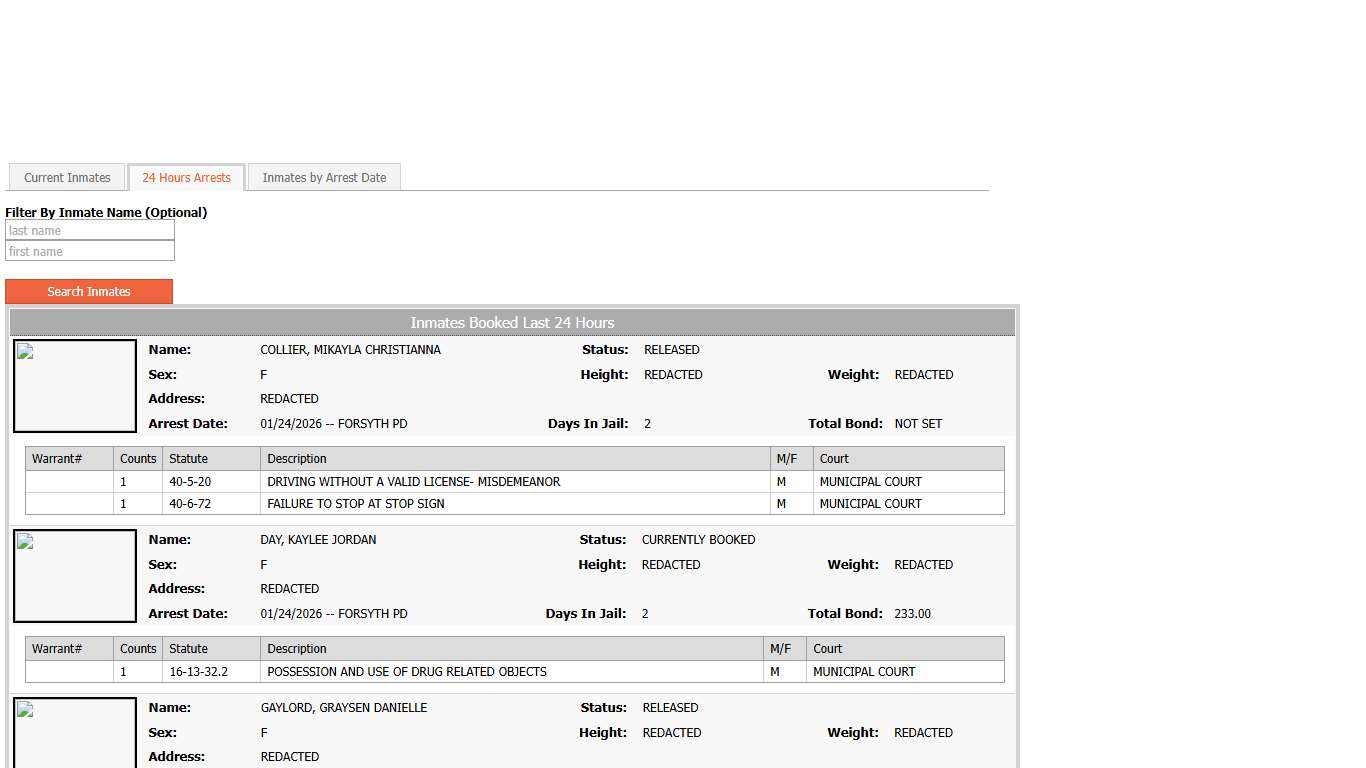Click the name COLLIER, MIKAYLA CHRISTIANNA

[350, 350]
